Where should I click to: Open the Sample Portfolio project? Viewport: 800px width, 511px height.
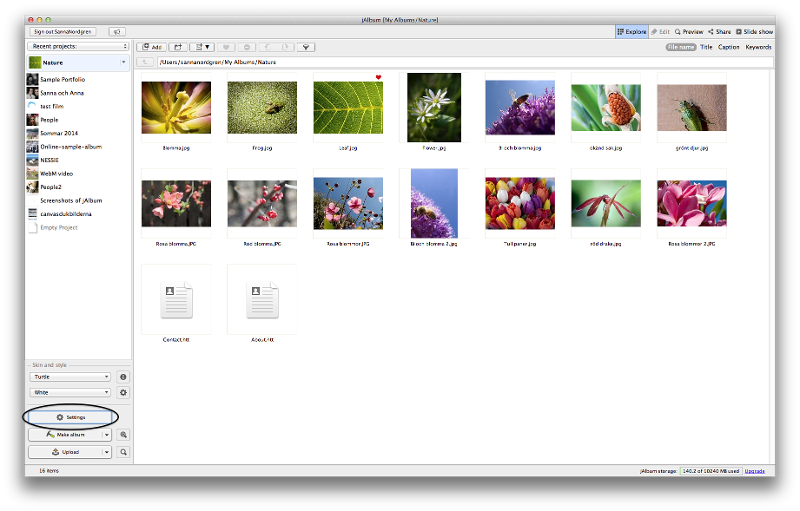click(78, 80)
